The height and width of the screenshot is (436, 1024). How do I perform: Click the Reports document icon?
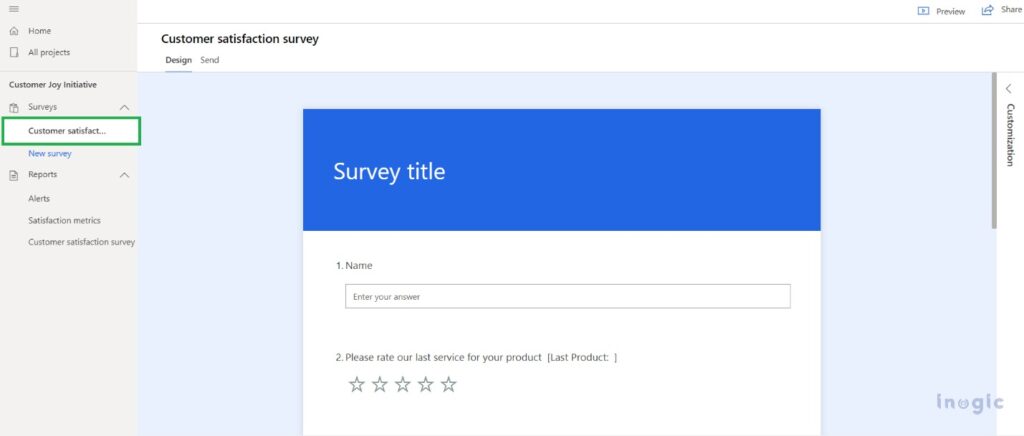(x=14, y=175)
